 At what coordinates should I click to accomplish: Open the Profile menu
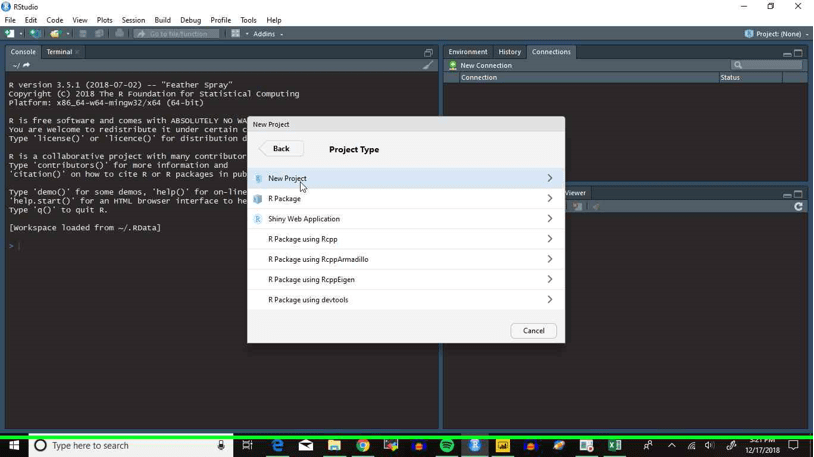pyautogui.click(x=221, y=20)
